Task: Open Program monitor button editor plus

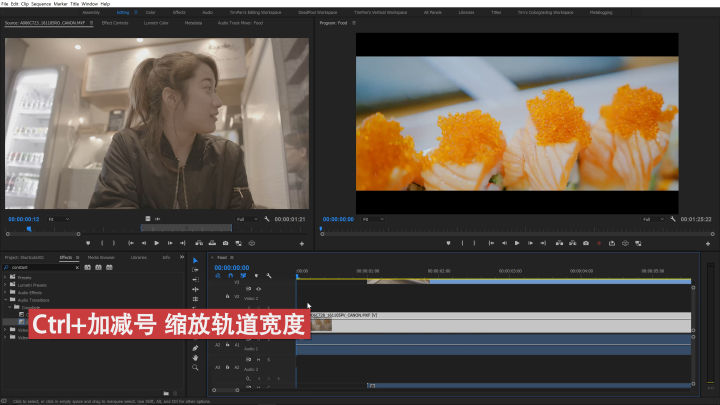Action: 708,244
